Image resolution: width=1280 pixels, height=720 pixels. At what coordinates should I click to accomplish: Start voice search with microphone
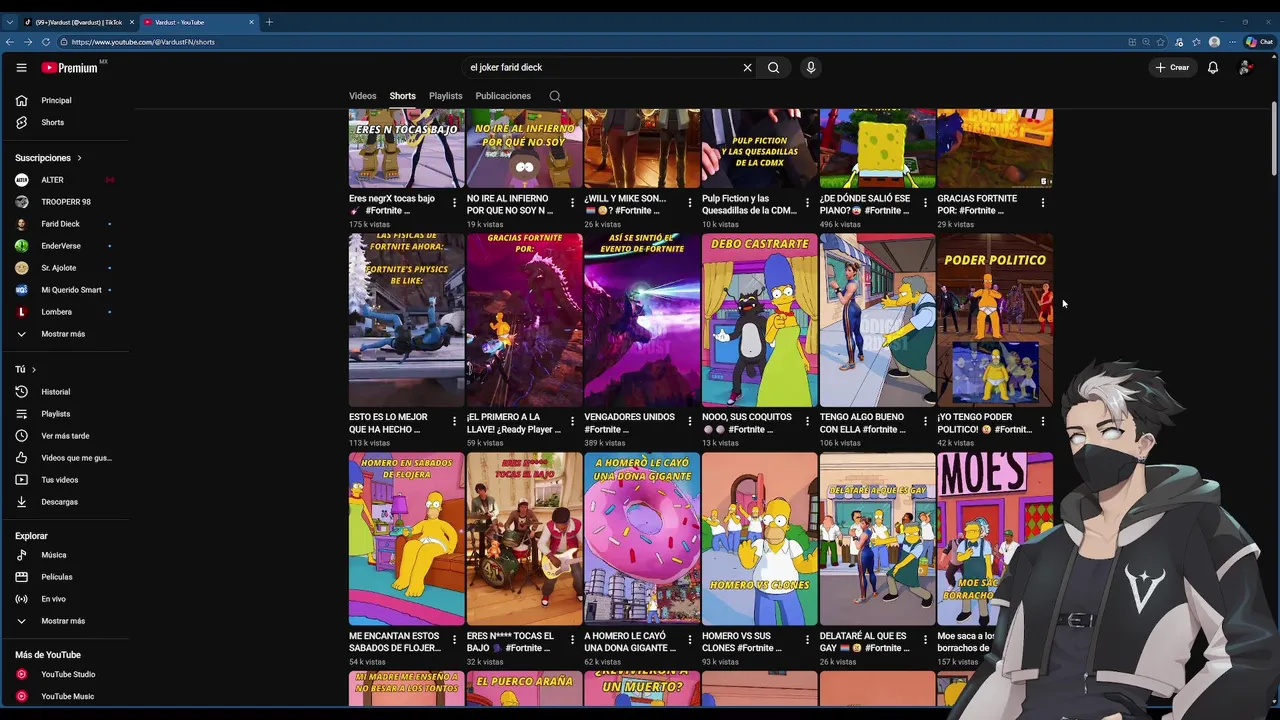(x=810, y=67)
